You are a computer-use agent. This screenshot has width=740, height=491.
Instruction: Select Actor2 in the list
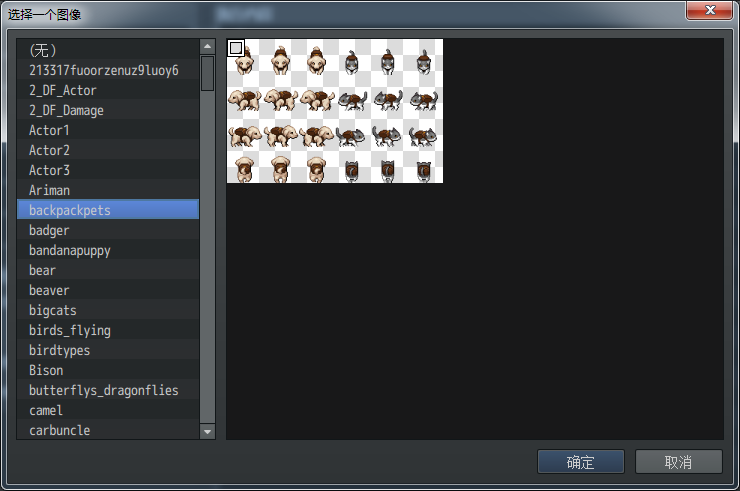click(x=108, y=150)
